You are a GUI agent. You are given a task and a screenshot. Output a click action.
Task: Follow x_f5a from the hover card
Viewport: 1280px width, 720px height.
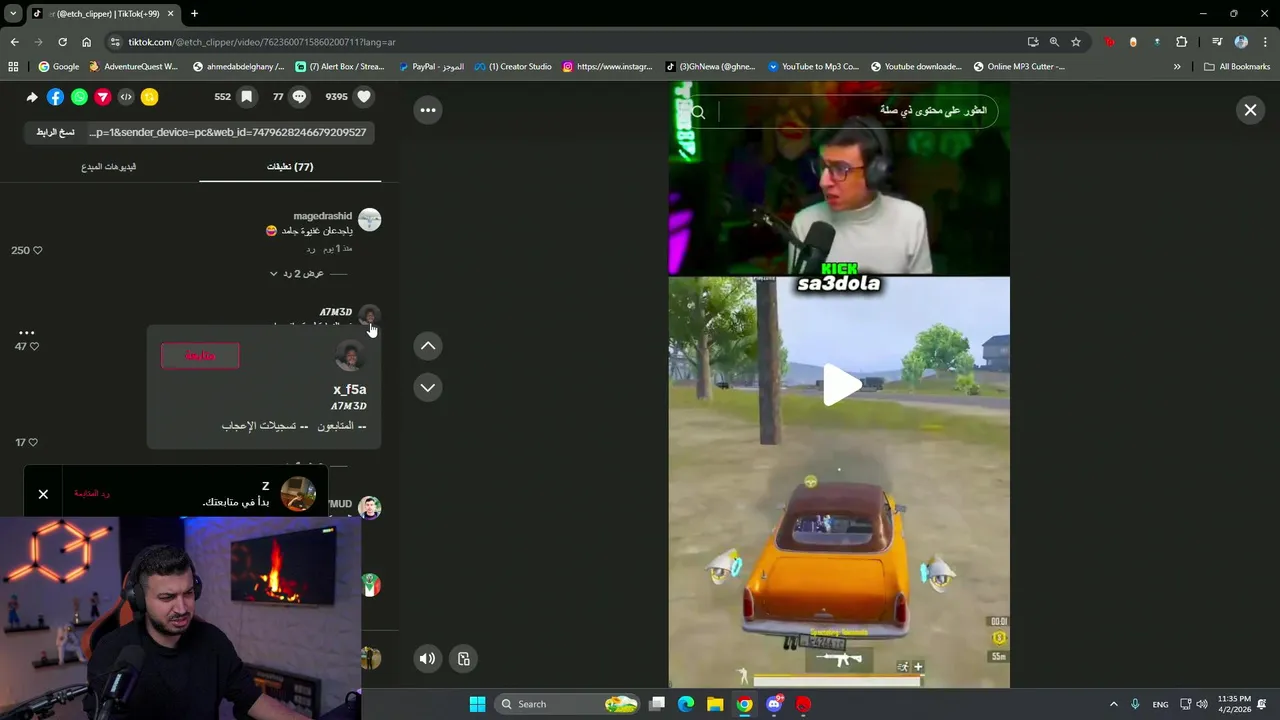coord(200,356)
